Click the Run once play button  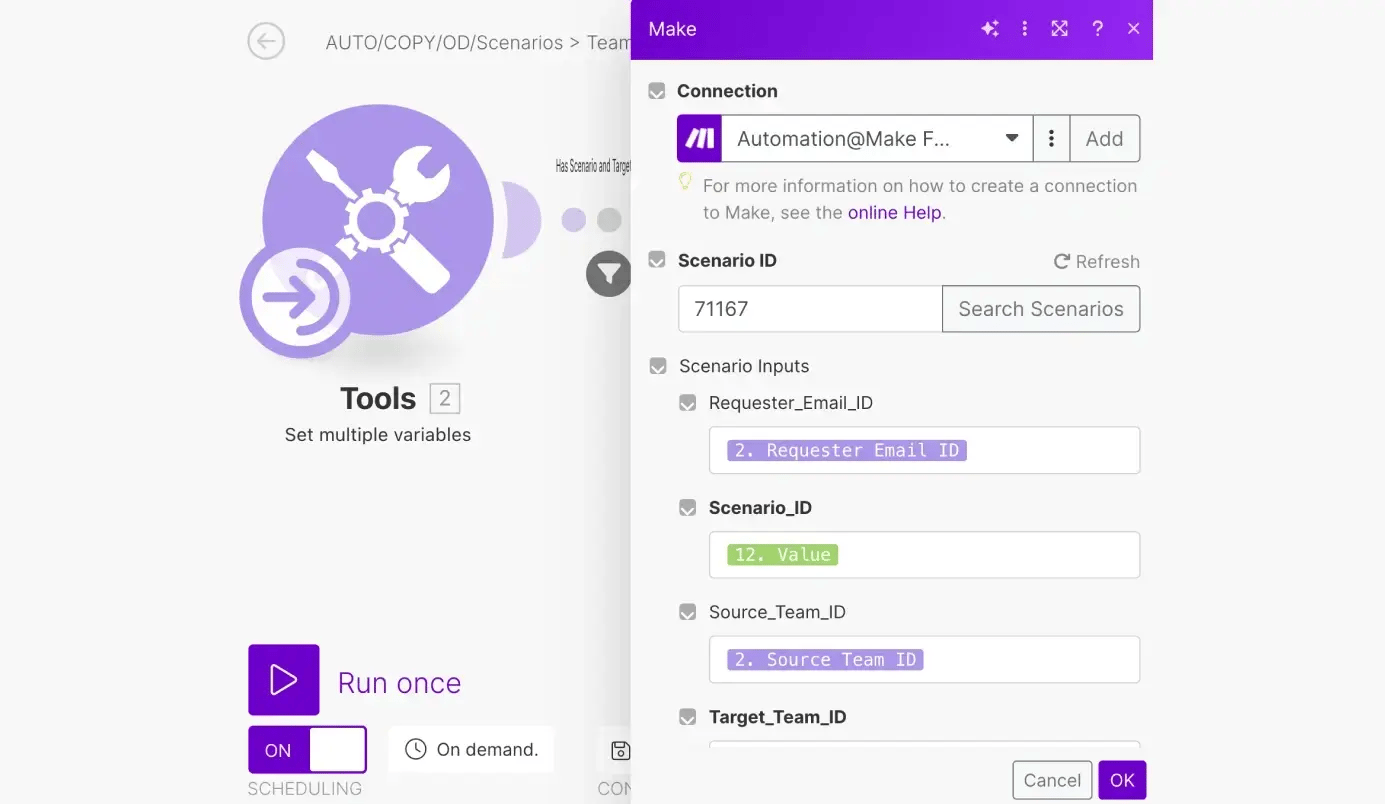tap(284, 680)
